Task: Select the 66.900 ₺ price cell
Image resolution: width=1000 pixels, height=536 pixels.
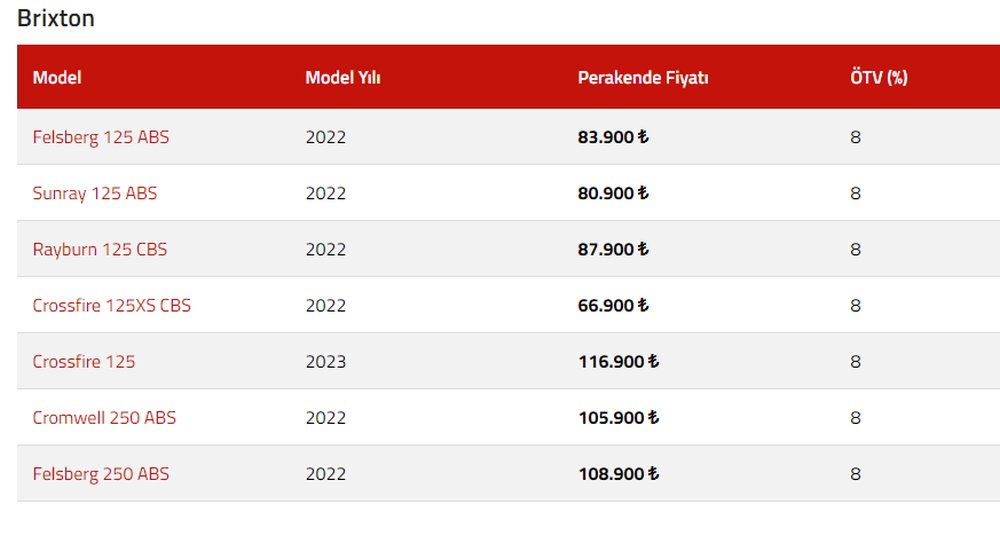Action: [613, 306]
